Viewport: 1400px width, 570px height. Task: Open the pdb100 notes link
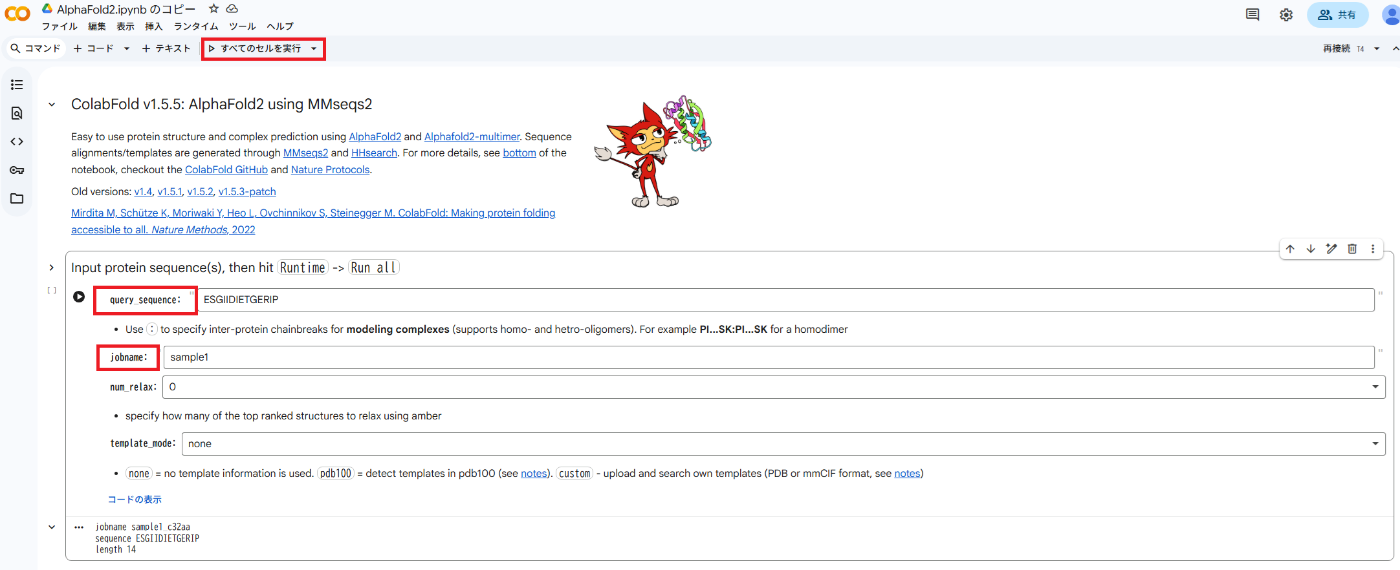(x=533, y=473)
